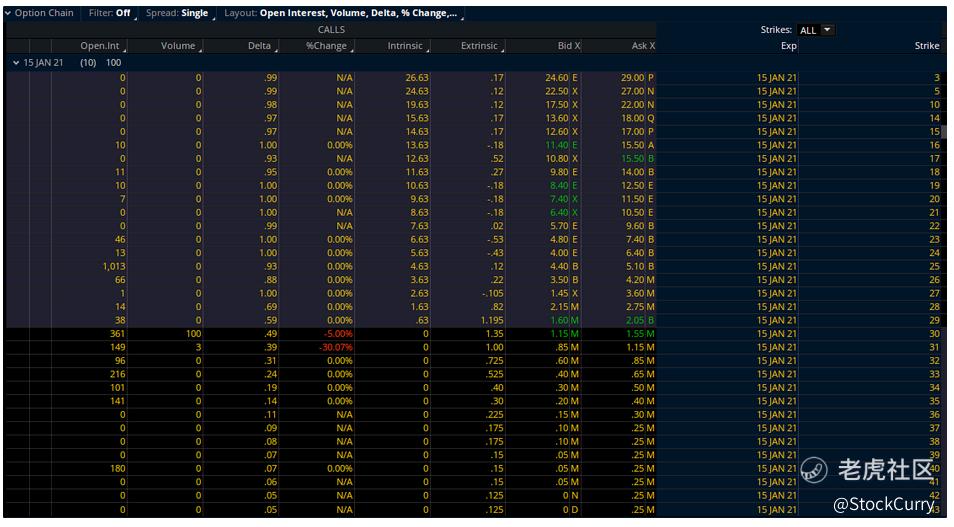This screenshot has width=954, height=527.
Task: Open the Strikes ALL dropdown
Action: click(816, 30)
